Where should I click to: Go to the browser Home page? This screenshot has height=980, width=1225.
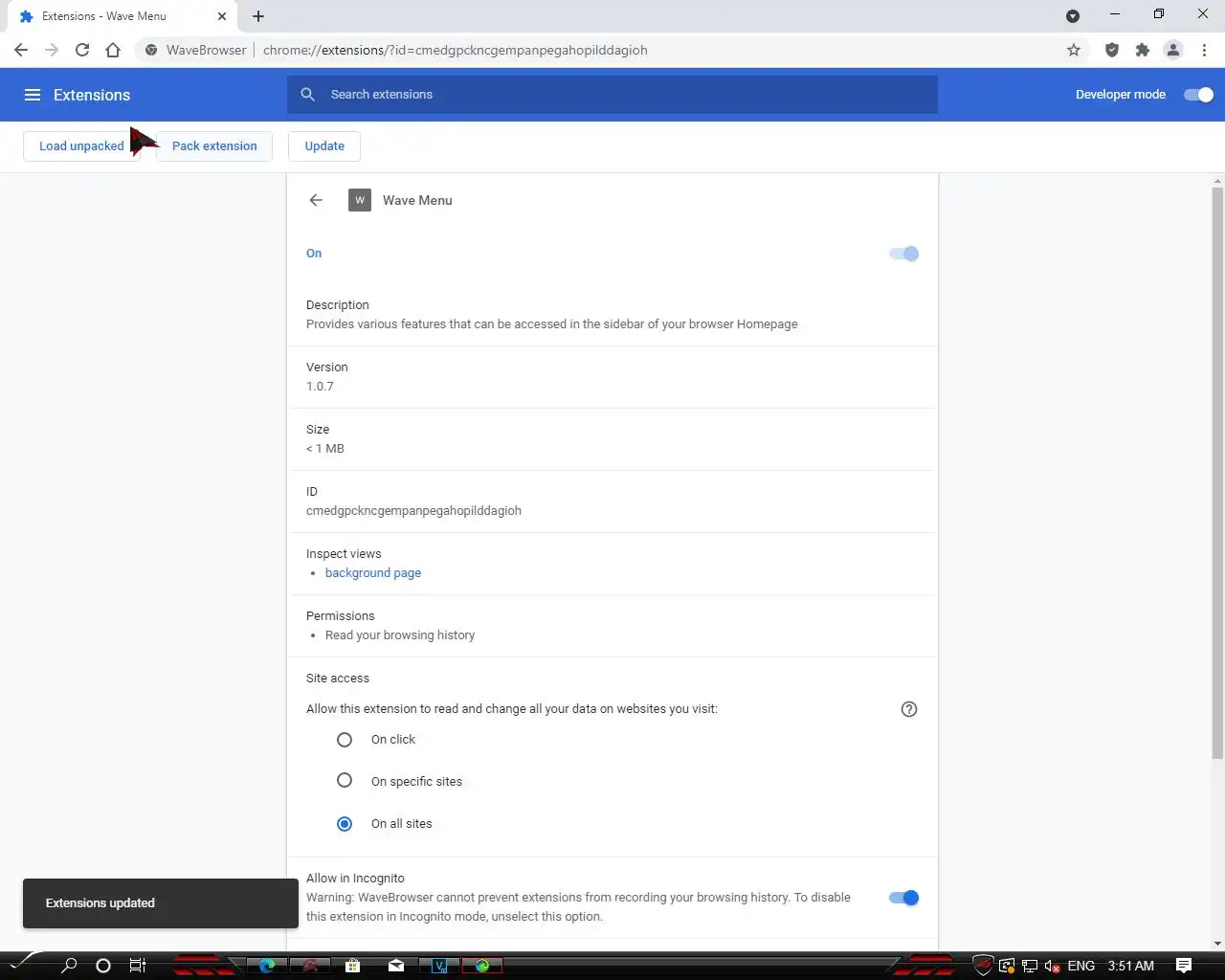(113, 50)
